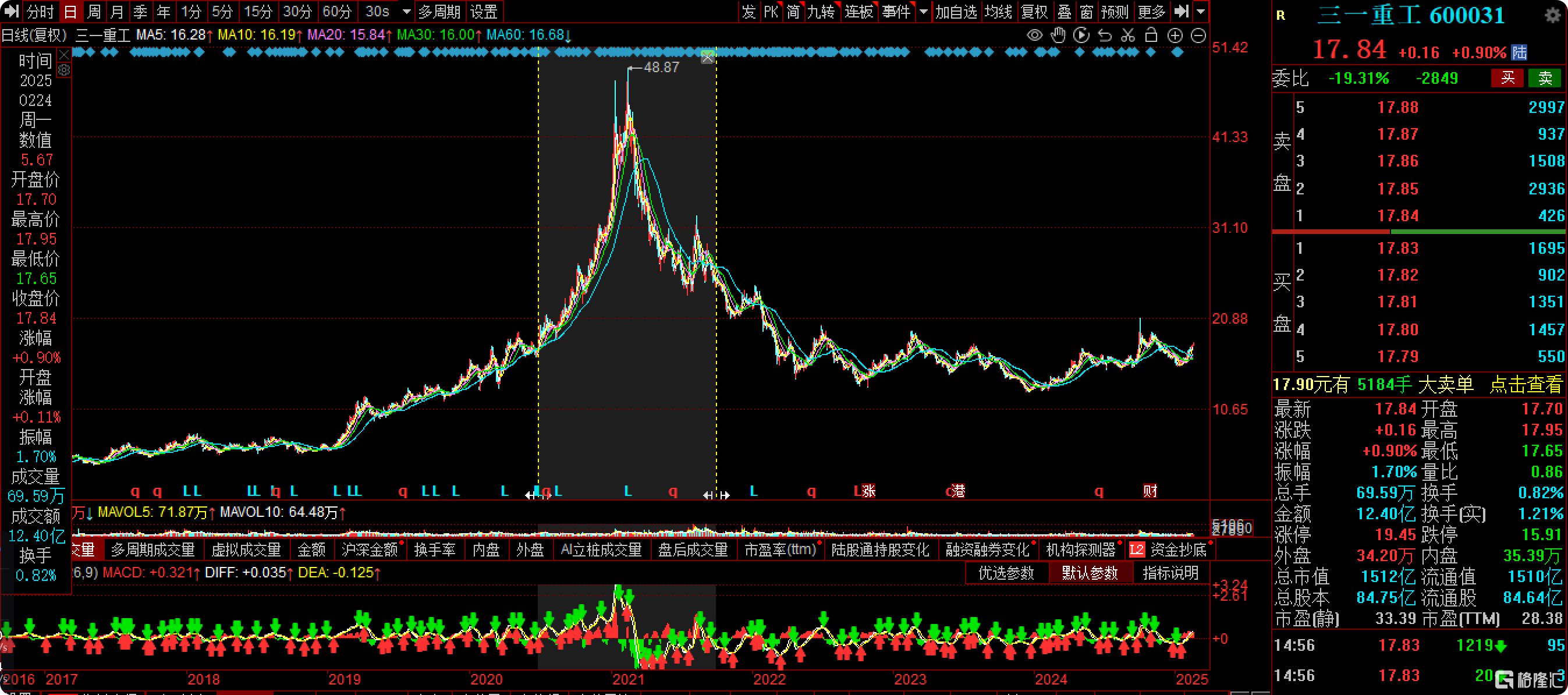The width and height of the screenshot is (1568, 695).
Task: Switch to 换手率 indicator tab
Action: tap(435, 549)
